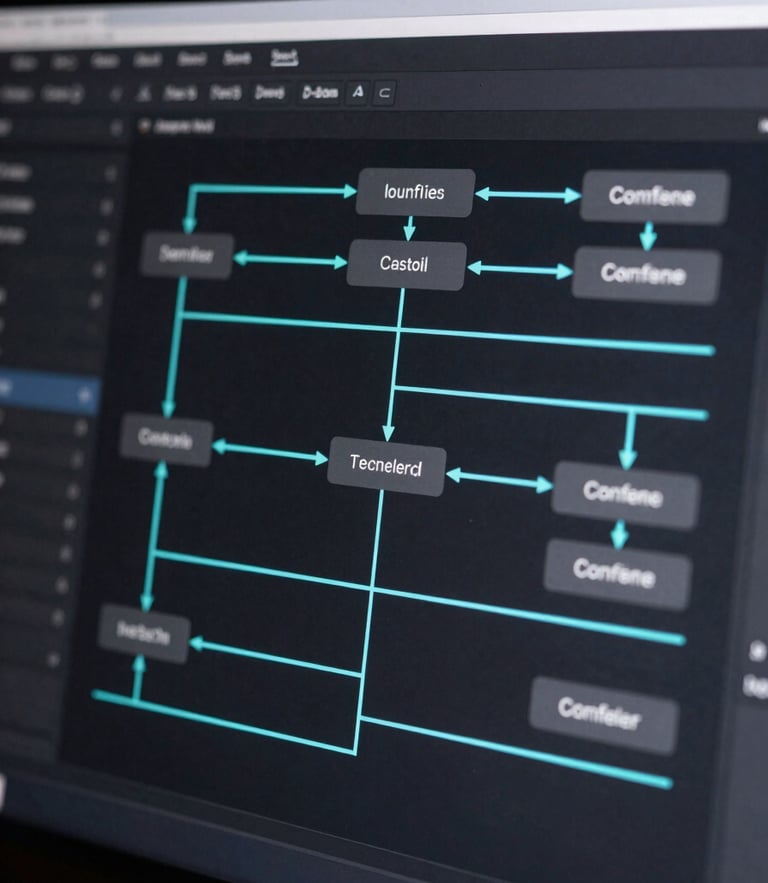Open the underlined active menu tab
This screenshot has width=768, height=883.
click(284, 57)
